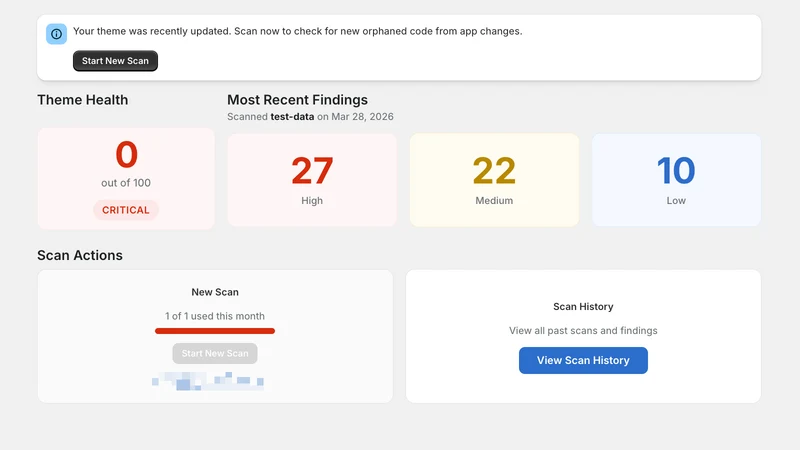Click the red scan usage progress bar

coord(215,331)
